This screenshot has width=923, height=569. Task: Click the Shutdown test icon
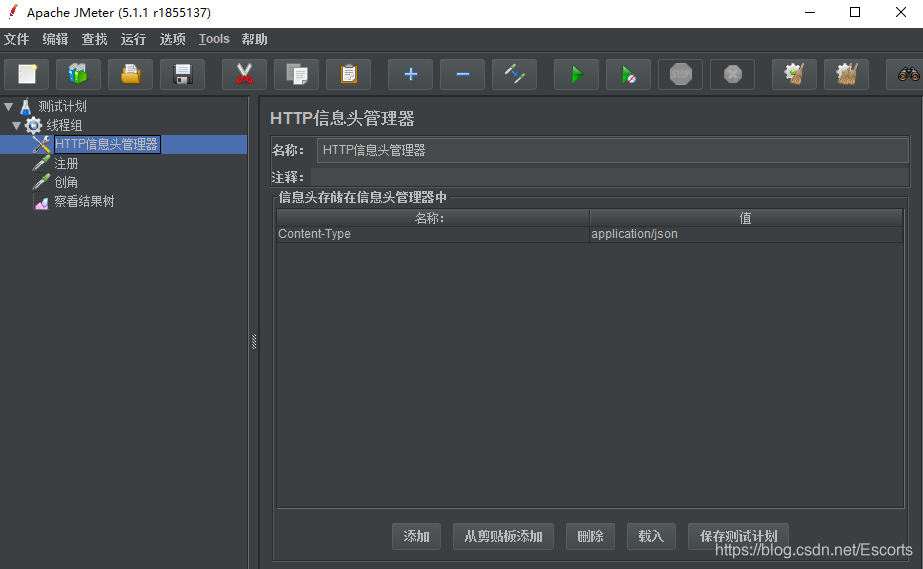click(732, 74)
